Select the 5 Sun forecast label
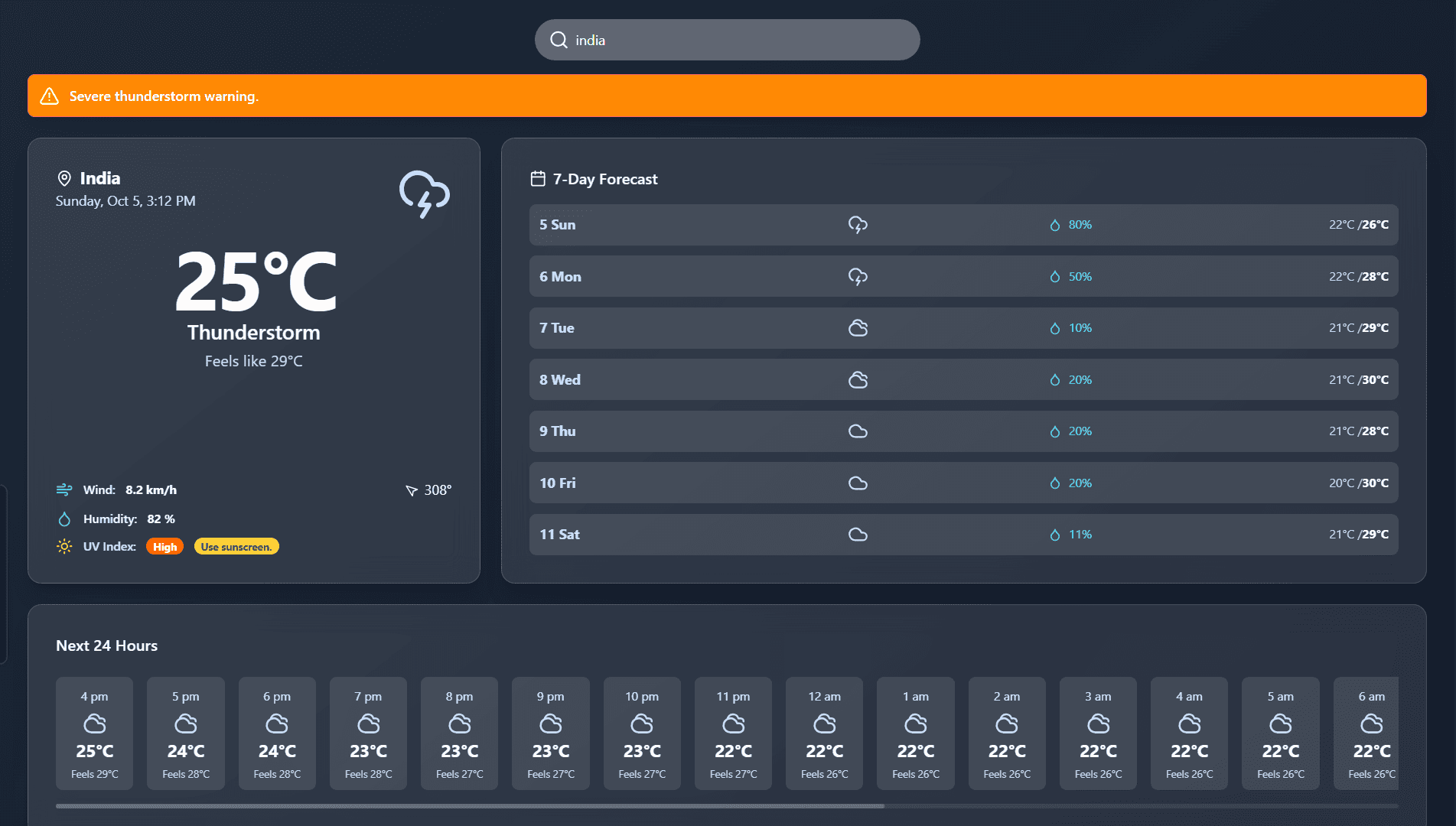Image resolution: width=1456 pixels, height=826 pixels. (x=558, y=225)
